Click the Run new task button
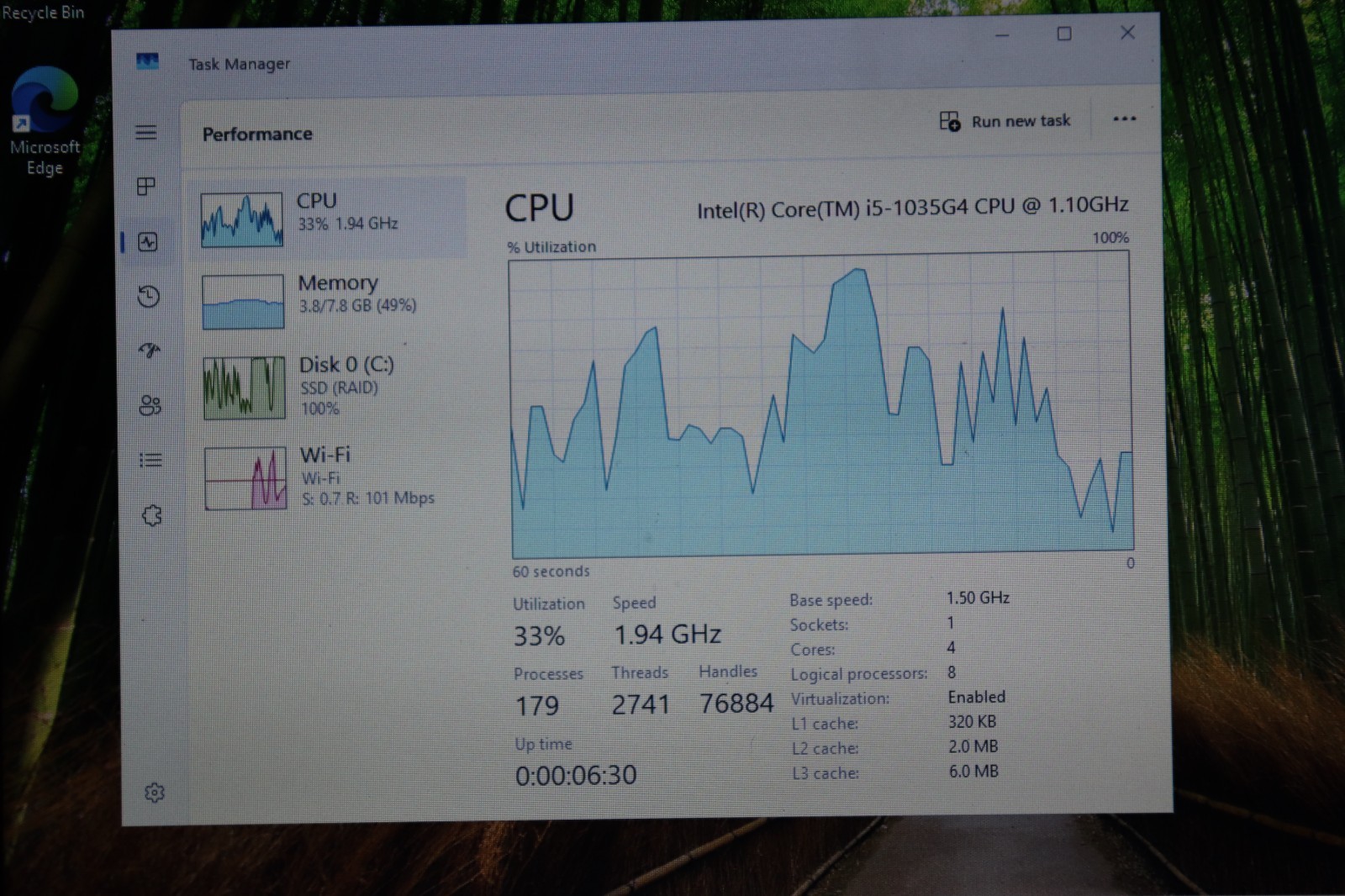 1005,121
